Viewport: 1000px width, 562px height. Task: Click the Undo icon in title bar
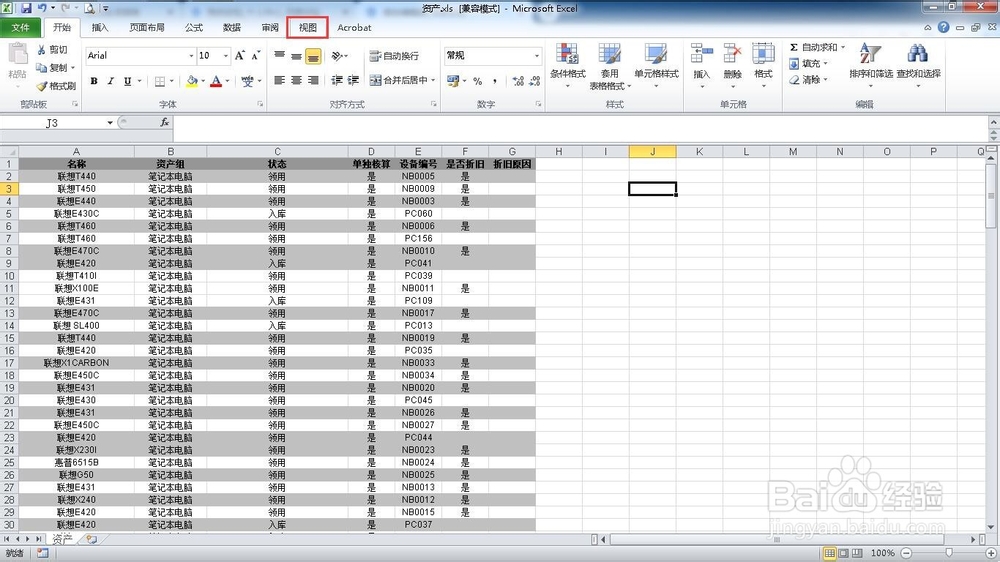(x=42, y=8)
